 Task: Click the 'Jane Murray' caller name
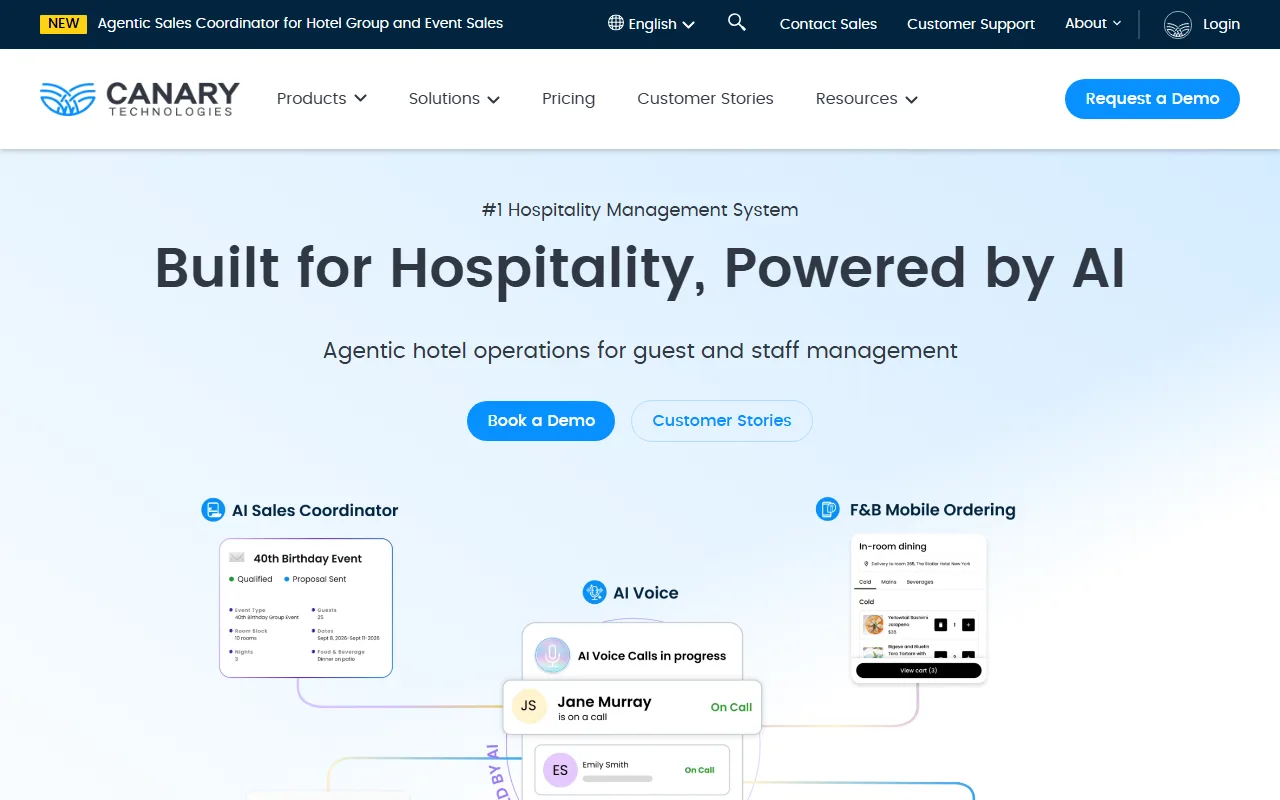tap(604, 702)
